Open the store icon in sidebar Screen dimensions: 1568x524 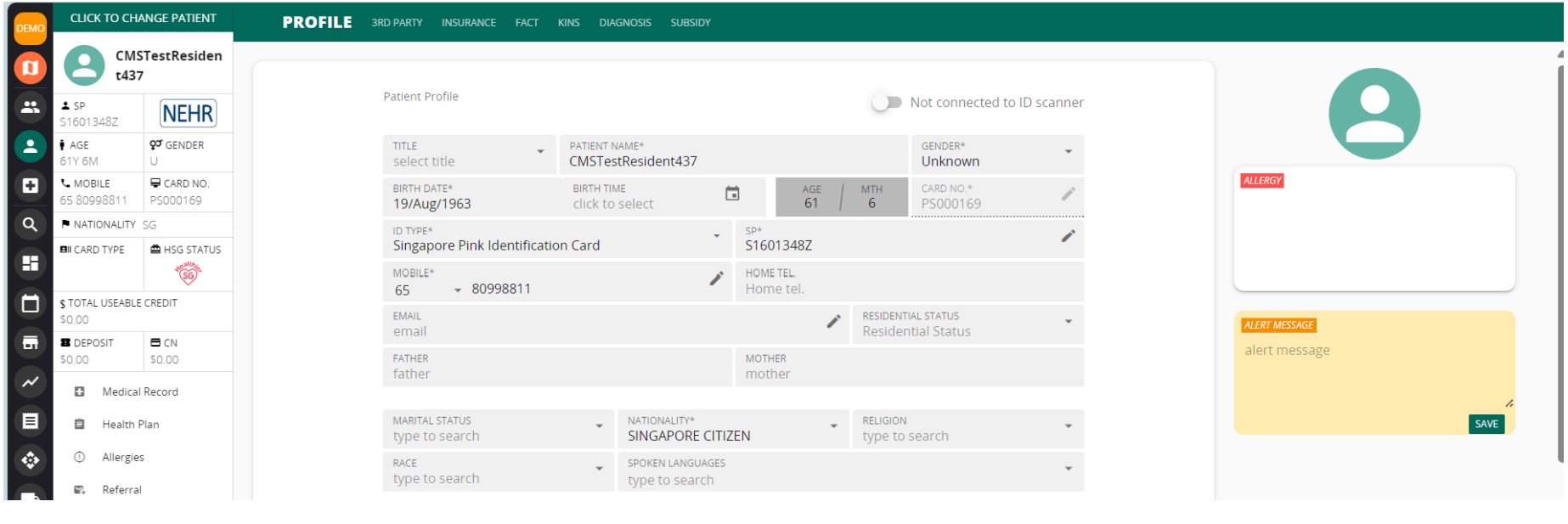30,342
